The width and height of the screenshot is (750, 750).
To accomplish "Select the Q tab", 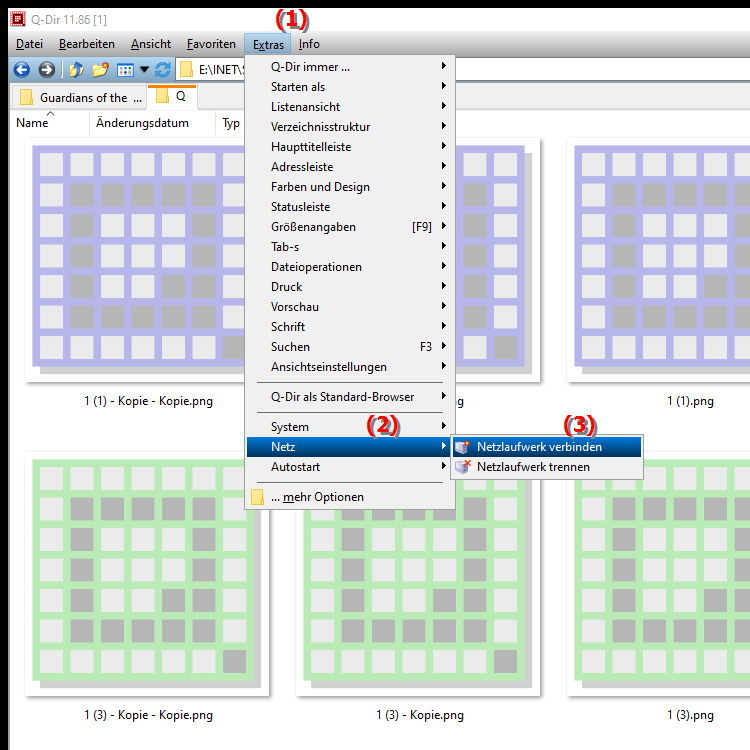I will pyautogui.click(x=172, y=96).
